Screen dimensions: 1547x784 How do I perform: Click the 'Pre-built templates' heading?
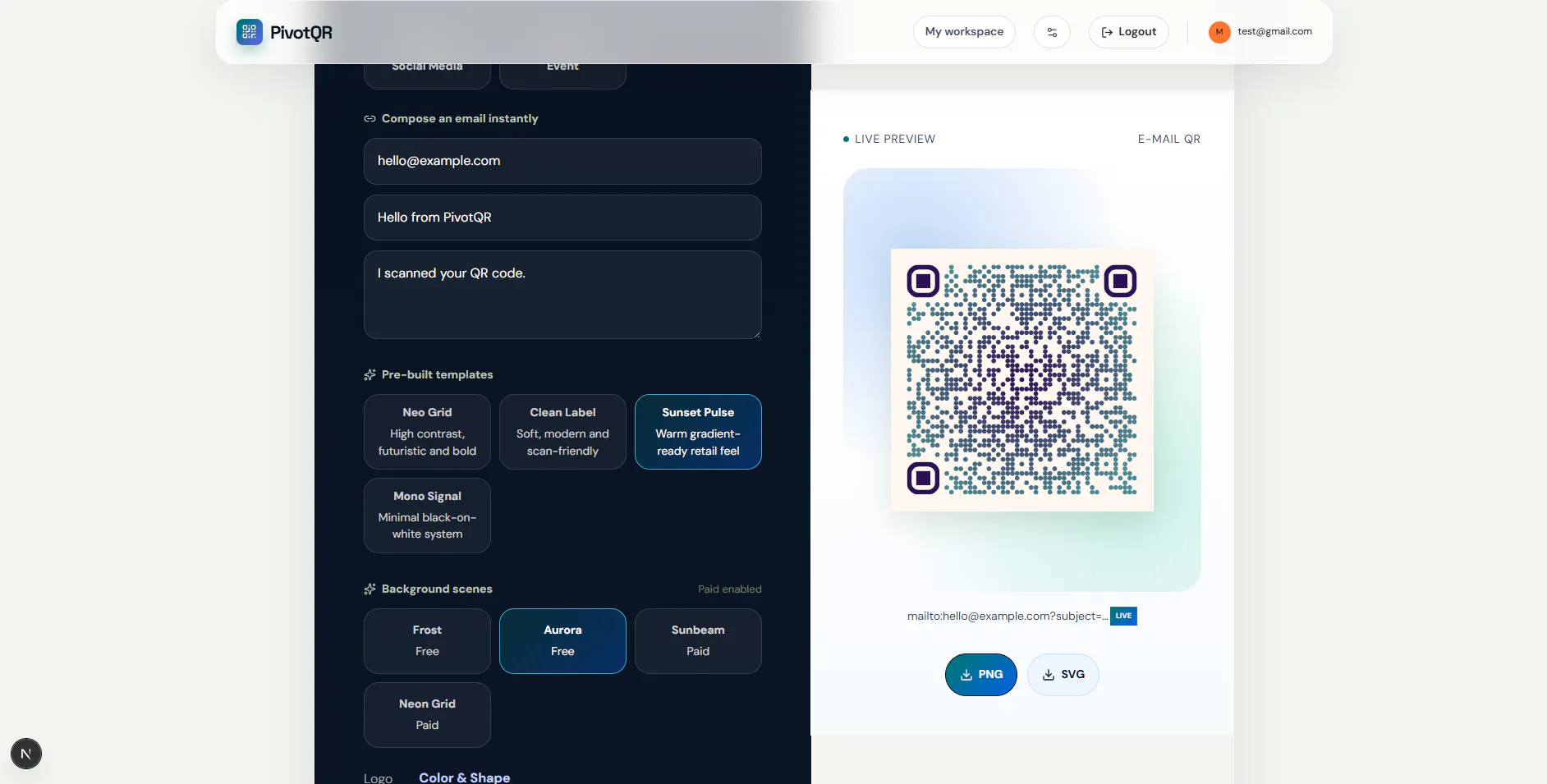[x=438, y=375]
